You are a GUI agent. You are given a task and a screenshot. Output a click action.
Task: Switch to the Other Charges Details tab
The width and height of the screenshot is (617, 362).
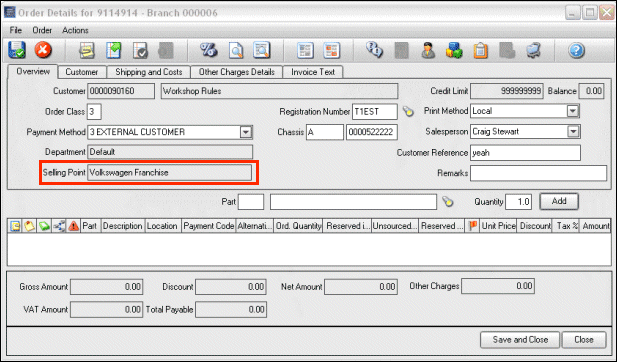pyautogui.click(x=237, y=72)
